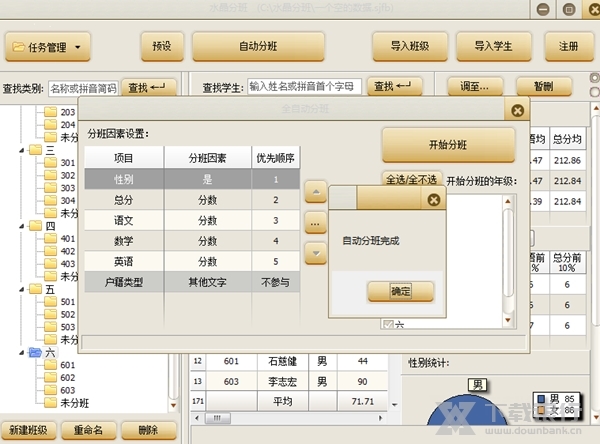The width and height of the screenshot is (600, 444).
Task: Select class 204 in tree
Action: pos(68,125)
